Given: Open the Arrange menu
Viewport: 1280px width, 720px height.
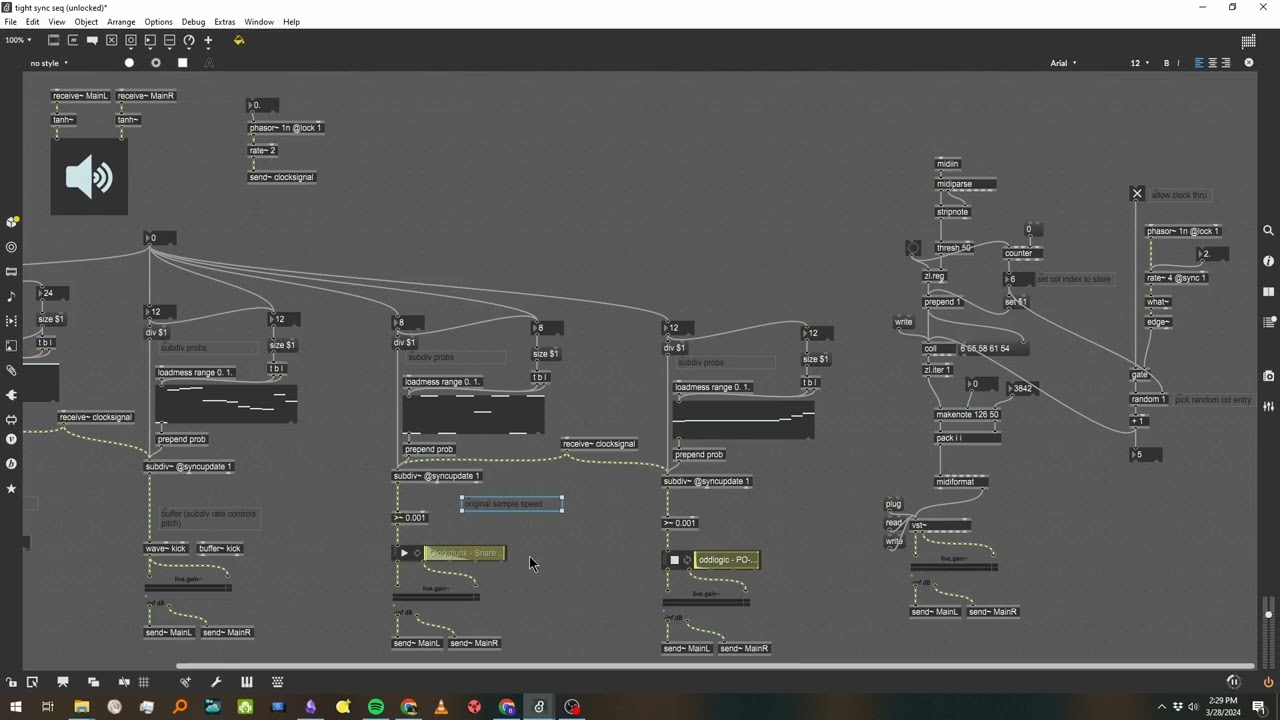Looking at the screenshot, I should 121,22.
